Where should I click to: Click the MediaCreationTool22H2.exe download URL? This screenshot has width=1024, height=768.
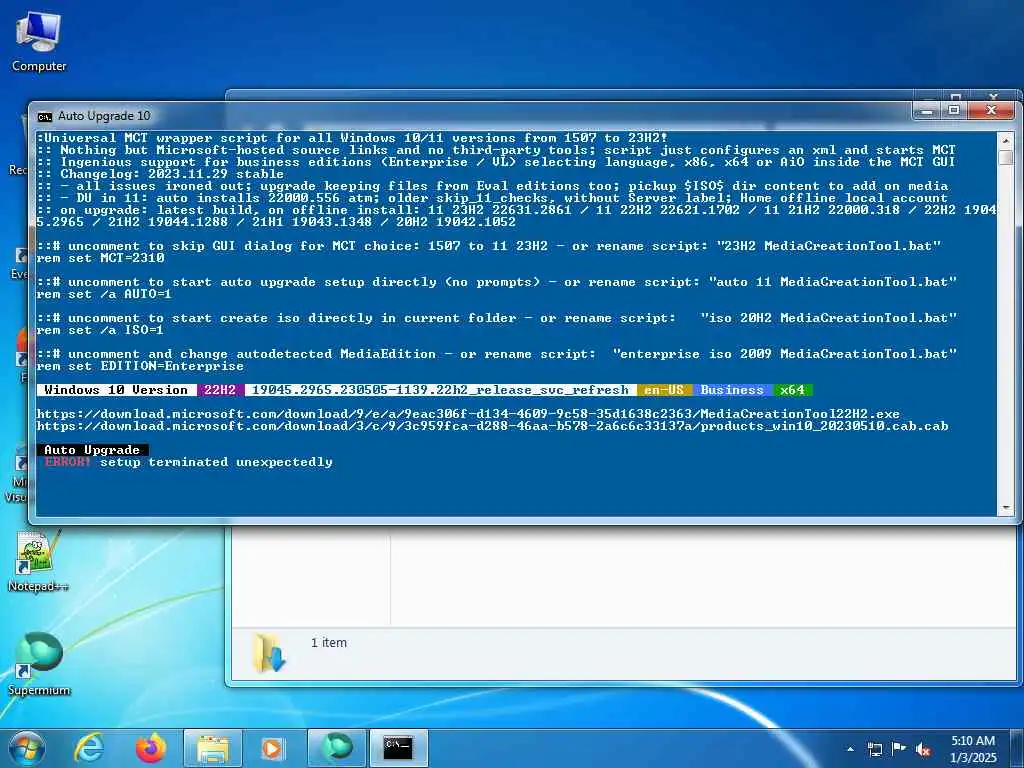pyautogui.click(x=468, y=414)
